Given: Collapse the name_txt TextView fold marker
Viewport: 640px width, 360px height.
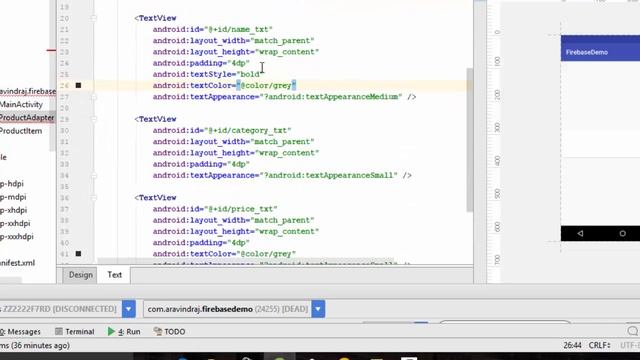Looking at the screenshot, I should point(94,18).
